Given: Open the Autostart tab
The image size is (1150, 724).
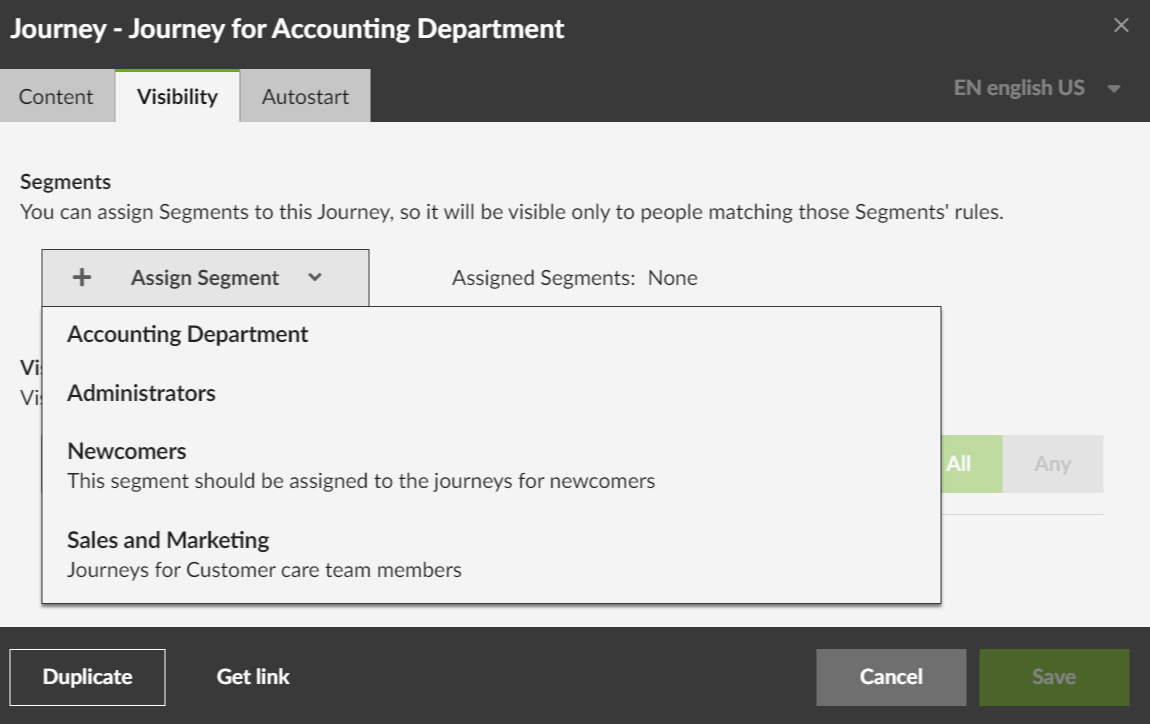Looking at the screenshot, I should click(305, 97).
